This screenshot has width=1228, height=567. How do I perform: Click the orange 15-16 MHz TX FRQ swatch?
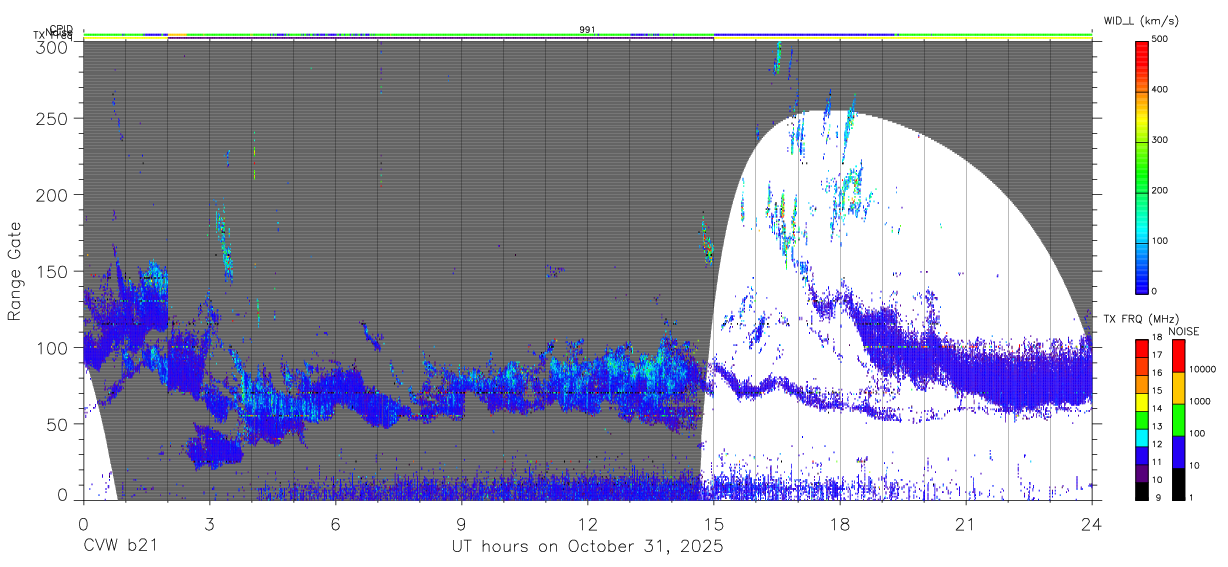click(1141, 383)
